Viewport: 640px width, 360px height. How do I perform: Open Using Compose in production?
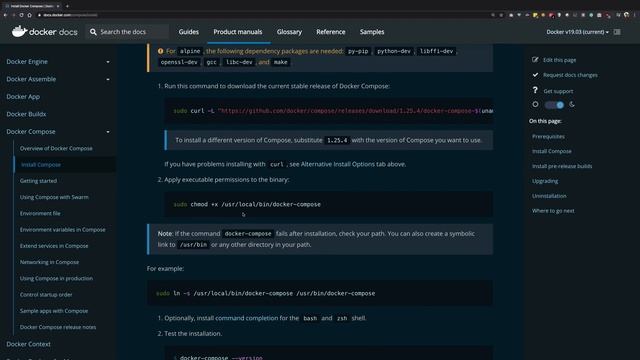[x=56, y=278]
